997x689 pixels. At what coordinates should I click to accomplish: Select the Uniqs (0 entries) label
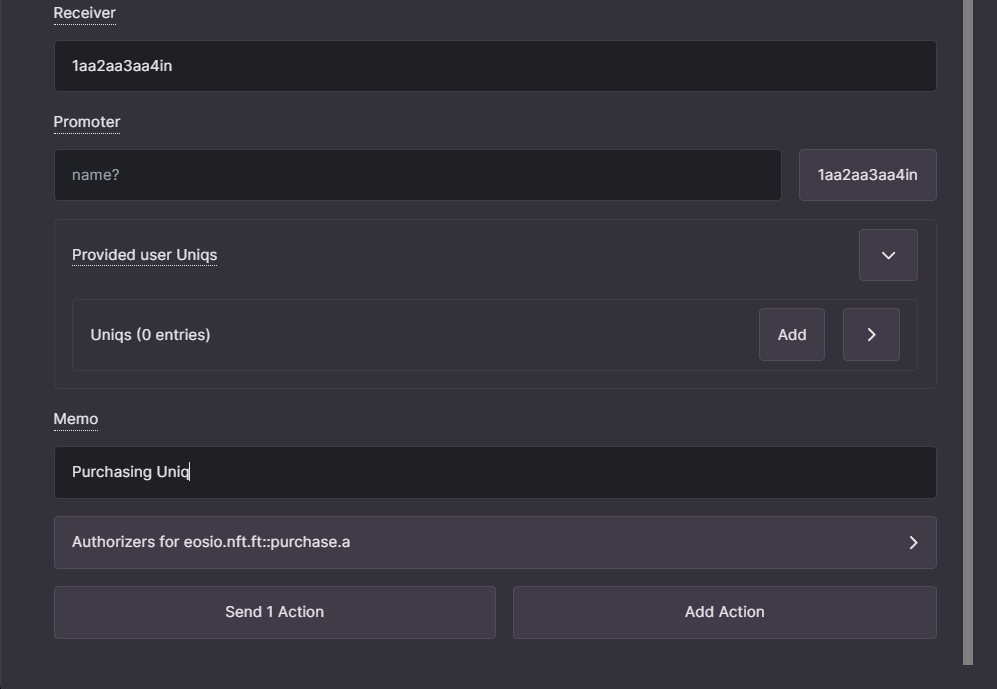tap(150, 335)
